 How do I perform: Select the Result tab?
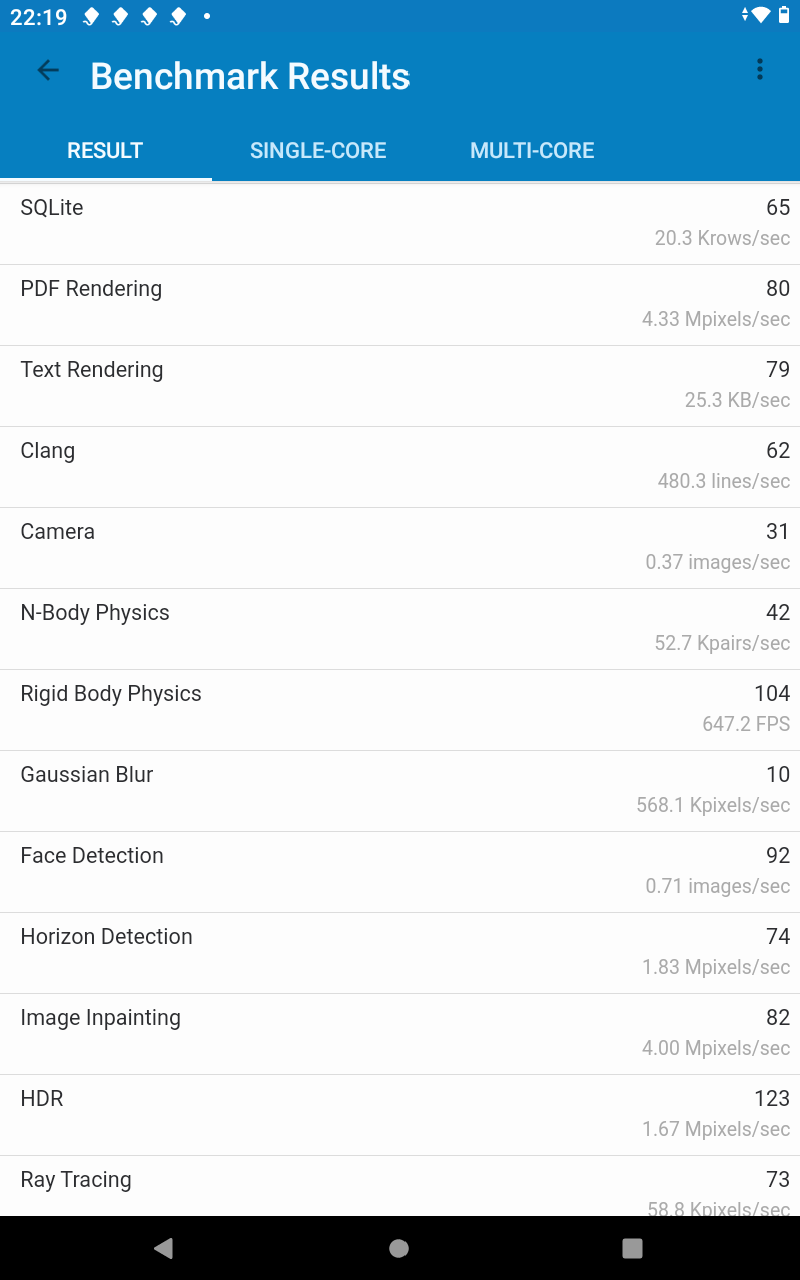click(105, 151)
